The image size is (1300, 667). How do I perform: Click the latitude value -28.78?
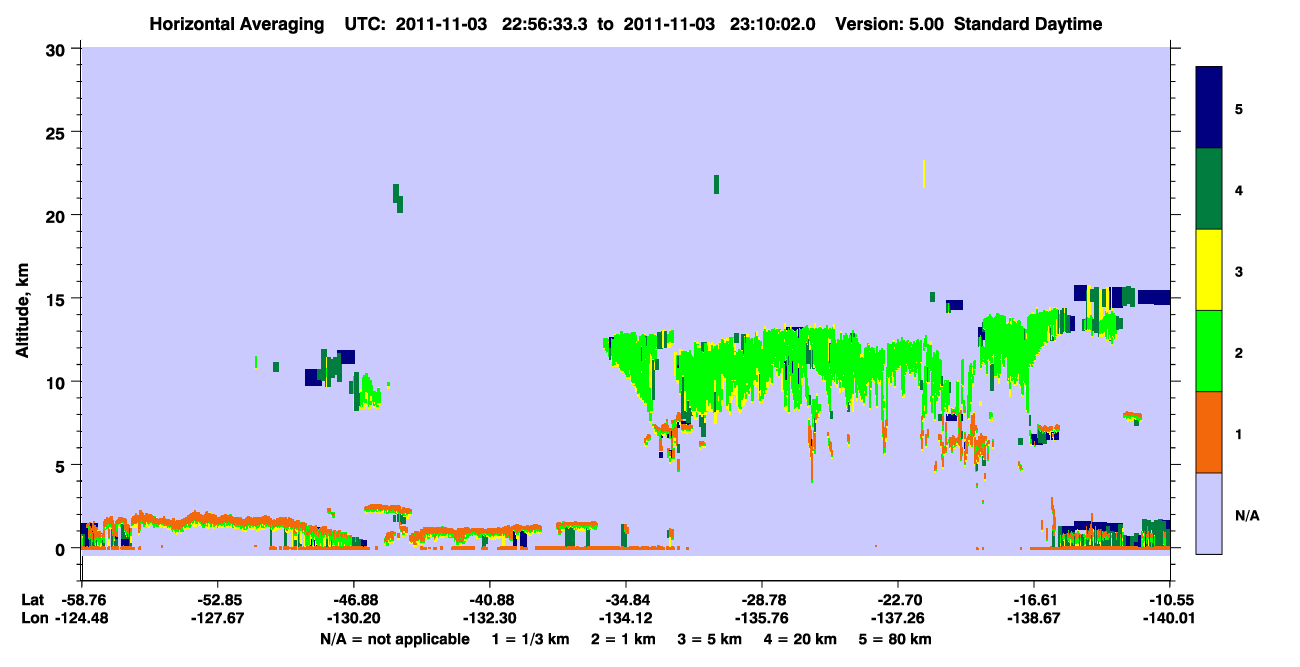762,600
